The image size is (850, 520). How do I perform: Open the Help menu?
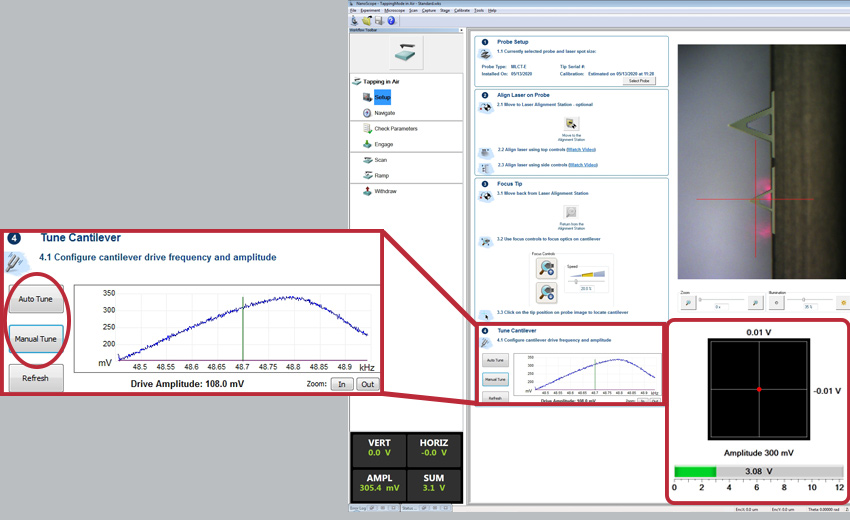point(492,10)
